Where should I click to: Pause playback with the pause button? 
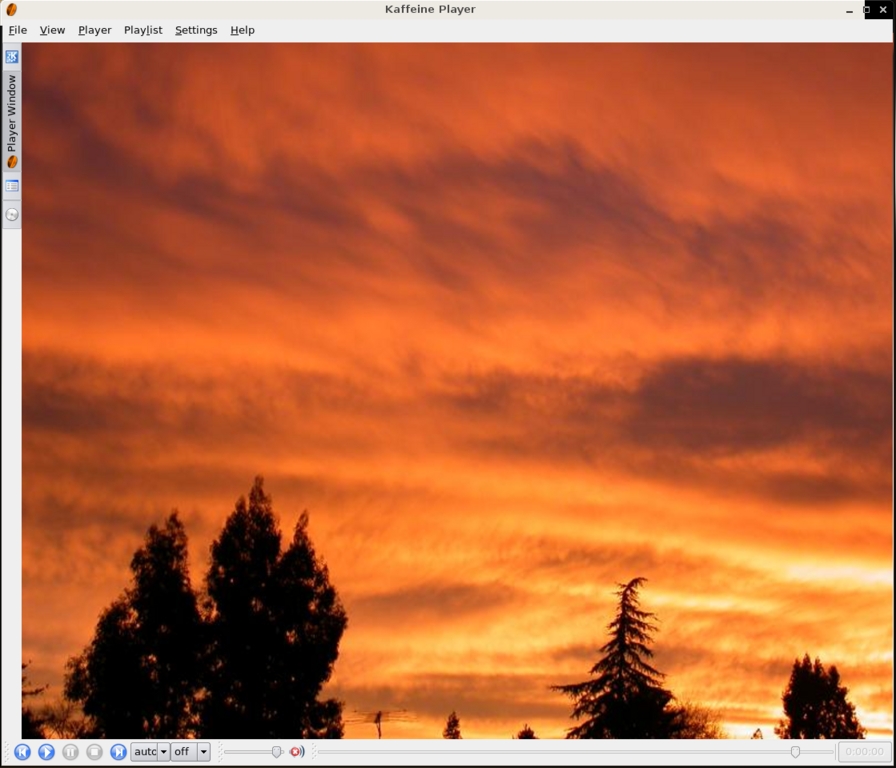(x=70, y=751)
